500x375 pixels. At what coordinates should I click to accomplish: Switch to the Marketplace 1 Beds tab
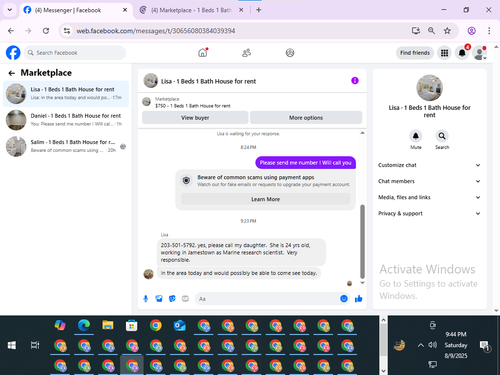tap(191, 10)
